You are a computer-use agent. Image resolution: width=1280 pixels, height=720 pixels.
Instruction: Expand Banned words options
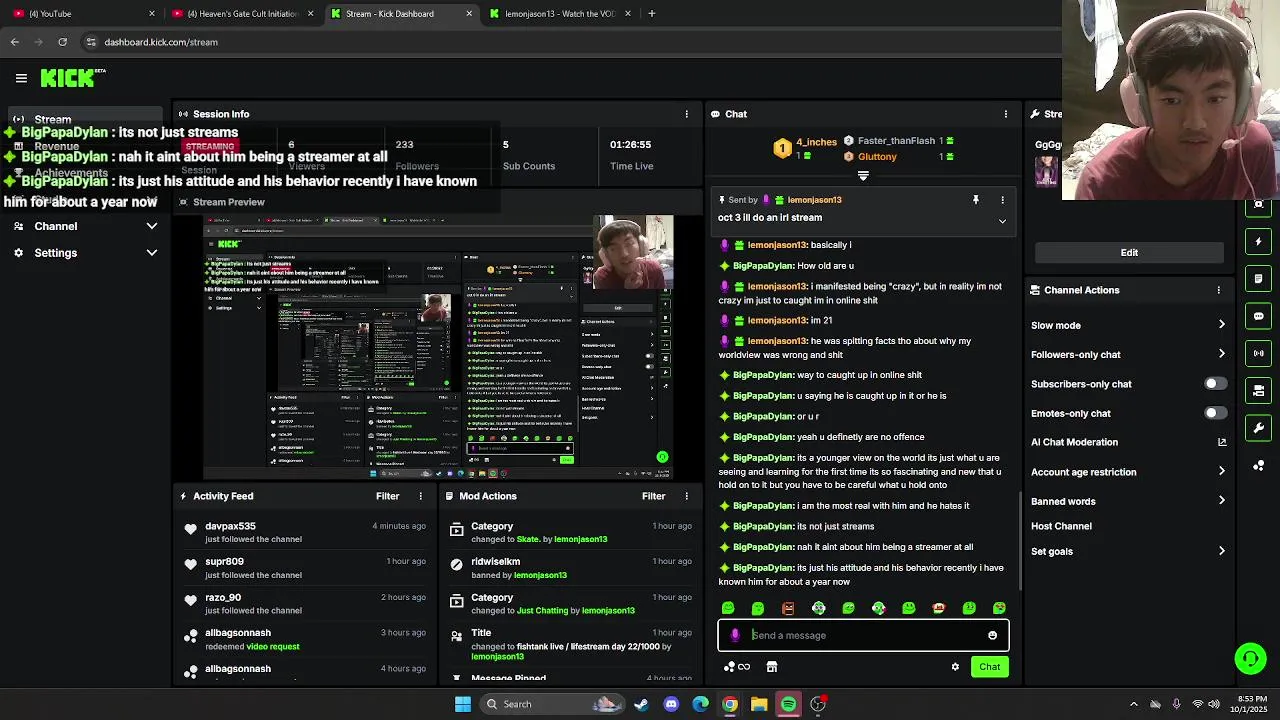1221,501
